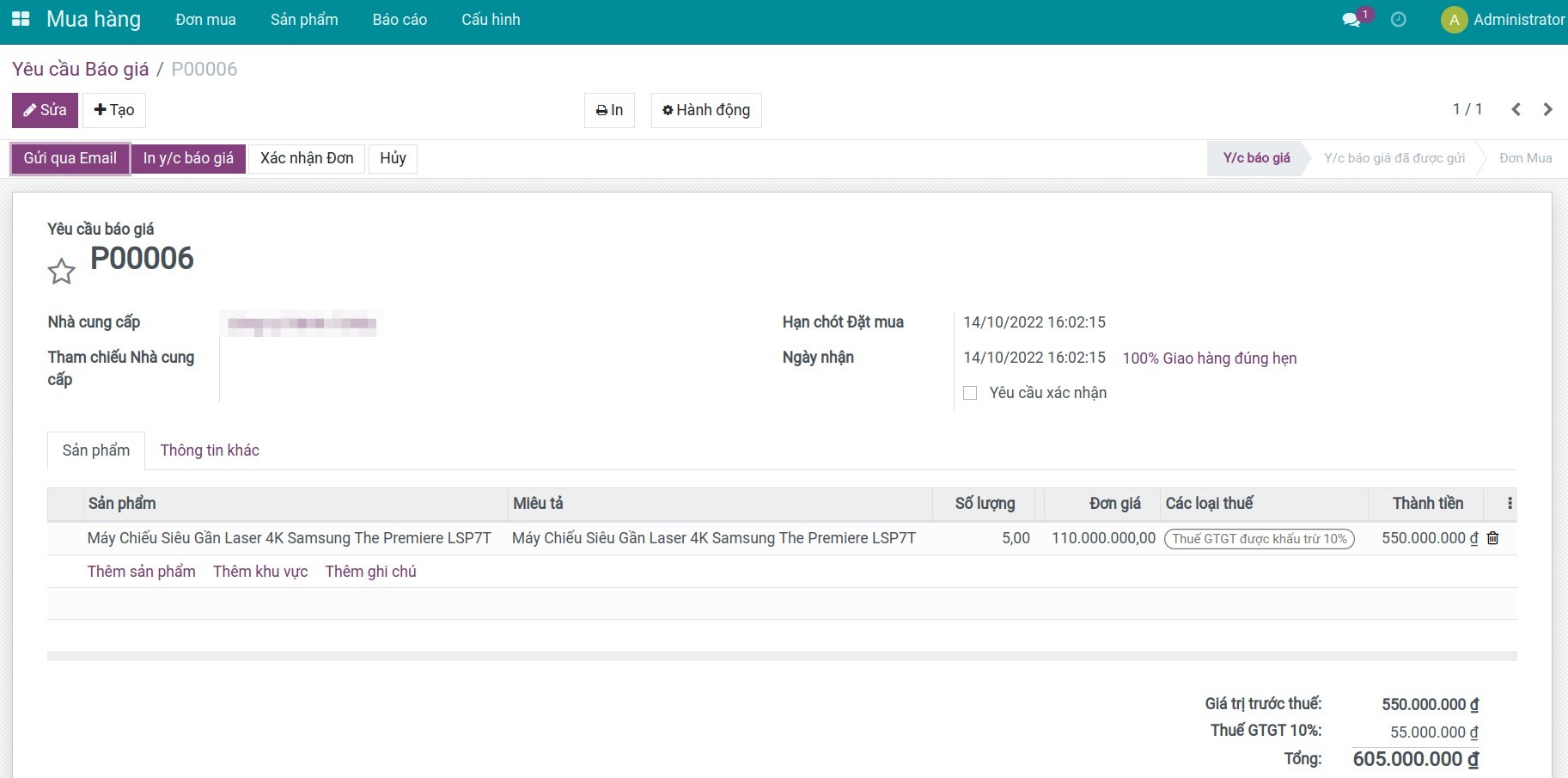The width and height of the screenshot is (1568, 778).
Task: Click Yêu cầu Báo giá breadcrumb
Action: [x=81, y=69]
